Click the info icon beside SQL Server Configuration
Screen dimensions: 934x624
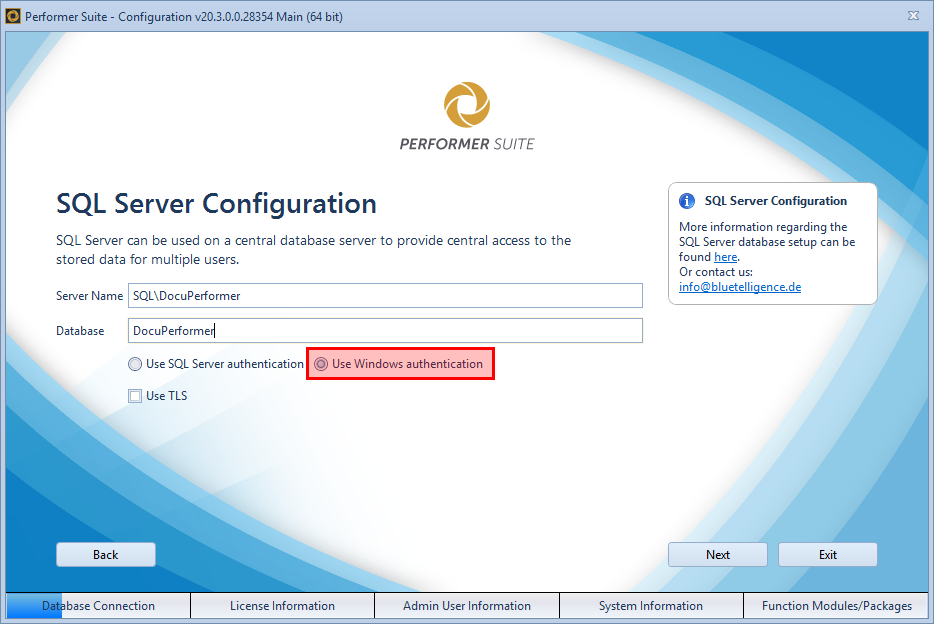point(687,200)
